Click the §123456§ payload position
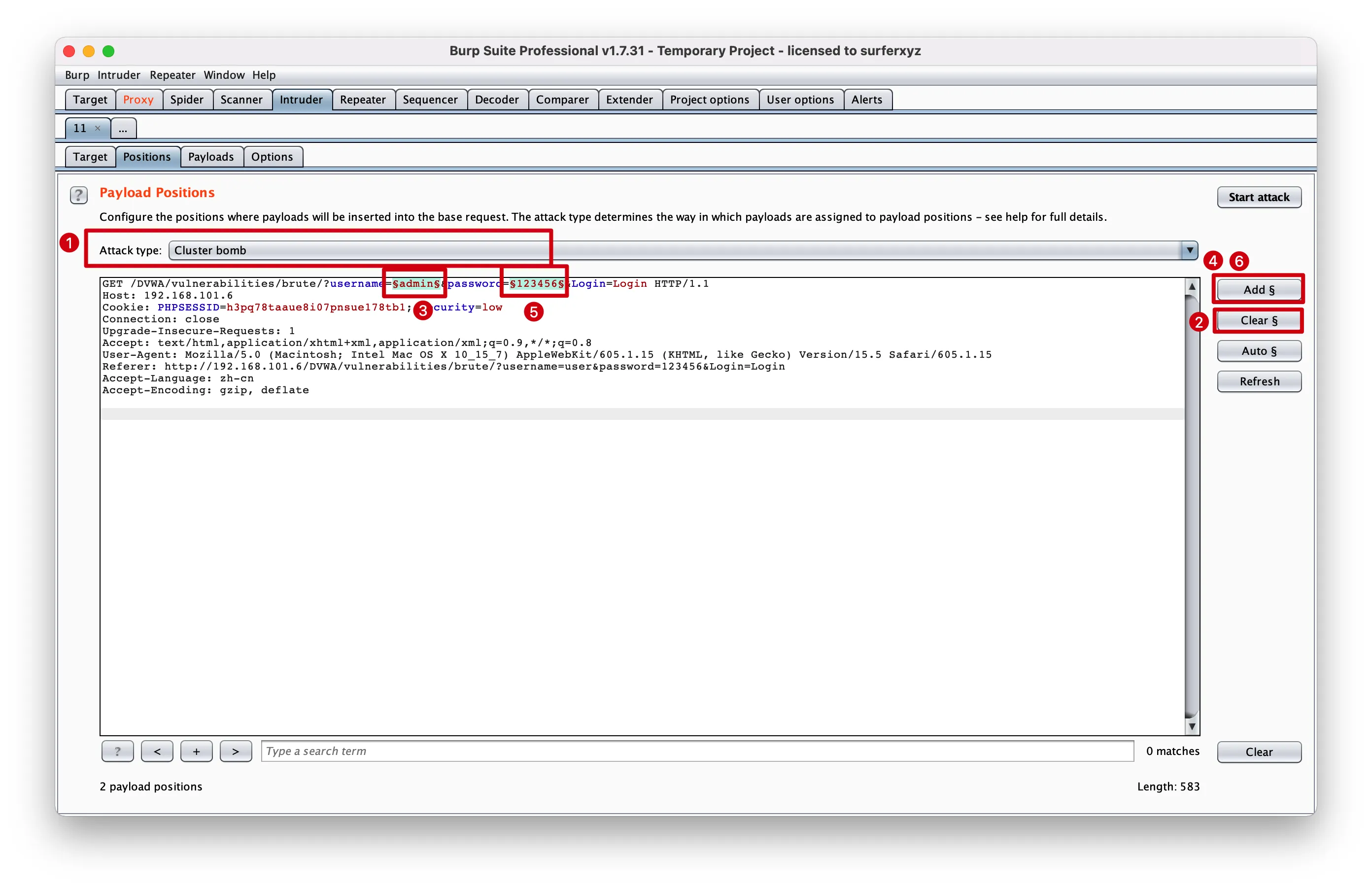The width and height of the screenshot is (1372, 889). [537, 284]
